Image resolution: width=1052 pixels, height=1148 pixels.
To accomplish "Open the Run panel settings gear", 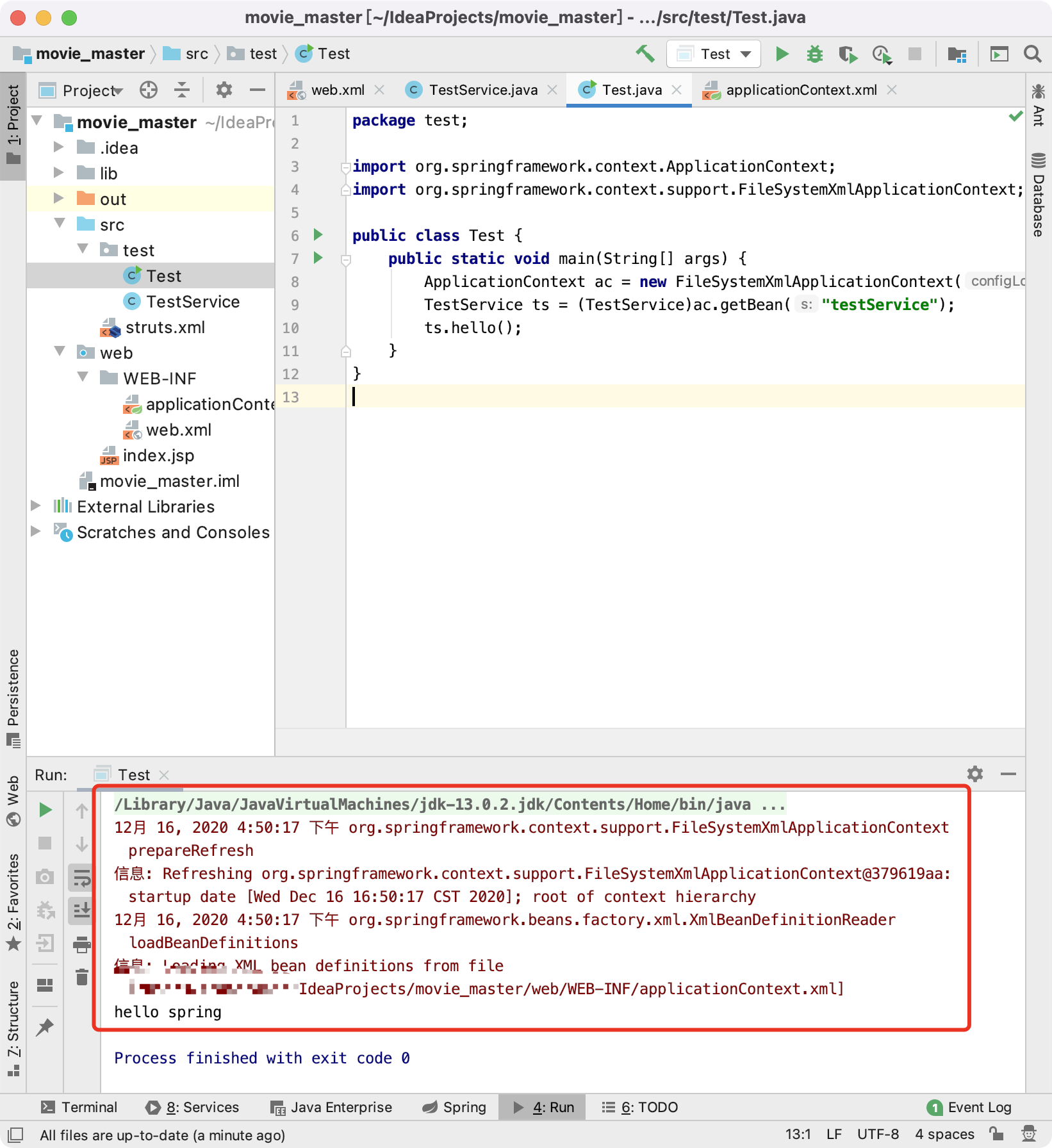I will coord(975,774).
